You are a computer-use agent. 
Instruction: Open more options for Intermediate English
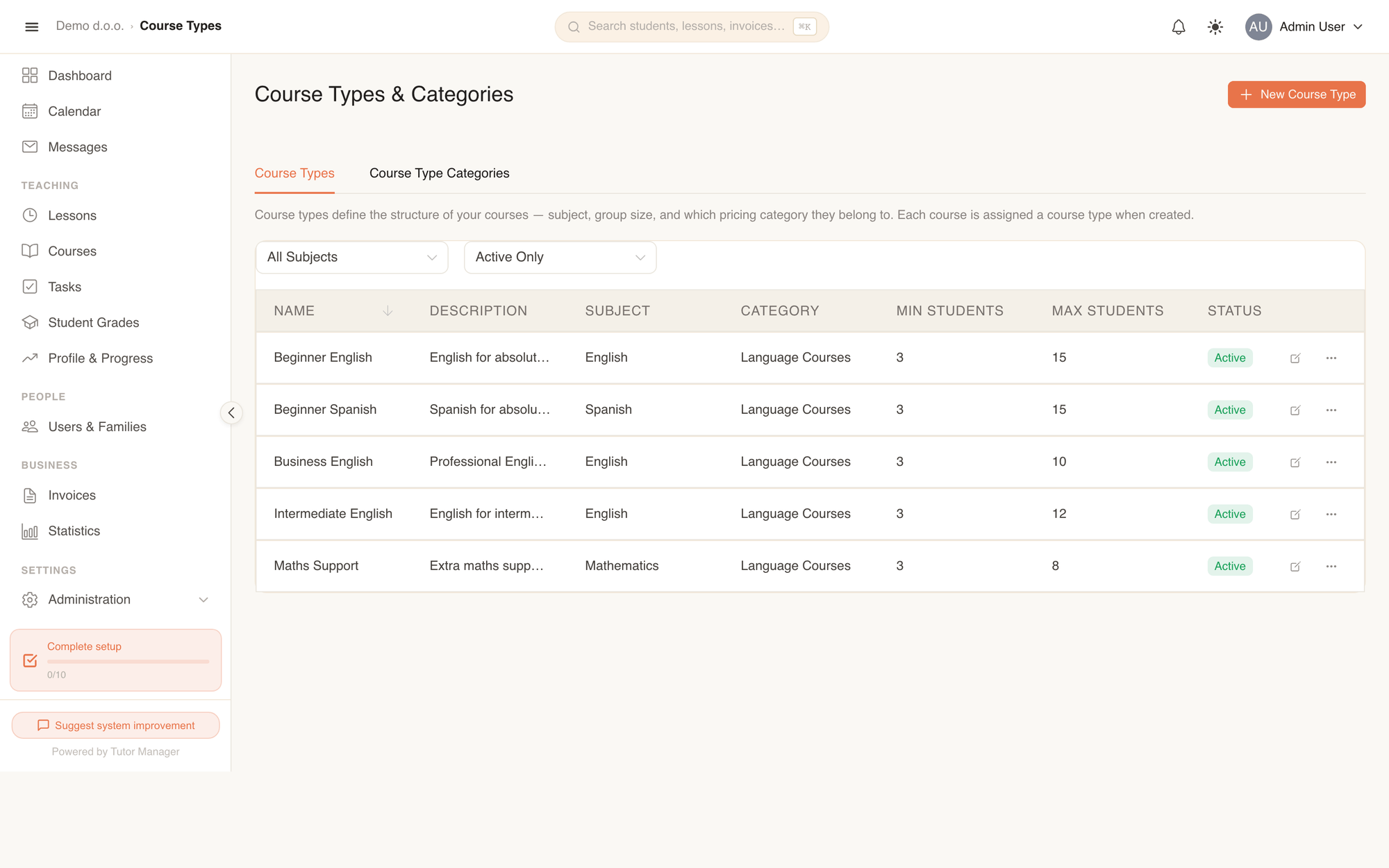1331,514
